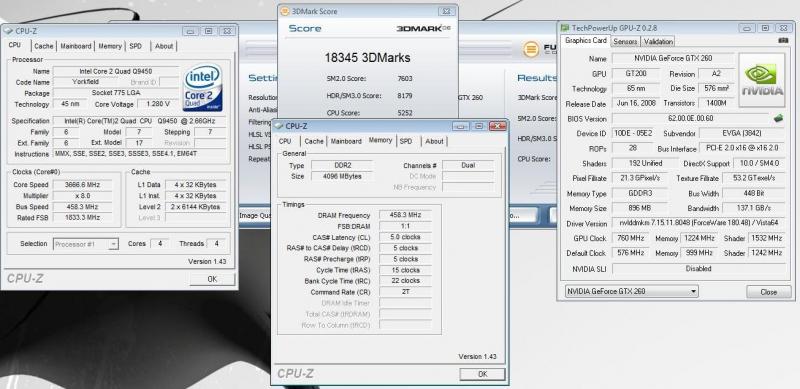Click the Close button in GPU-Z
The image size is (800, 389).
[768, 292]
